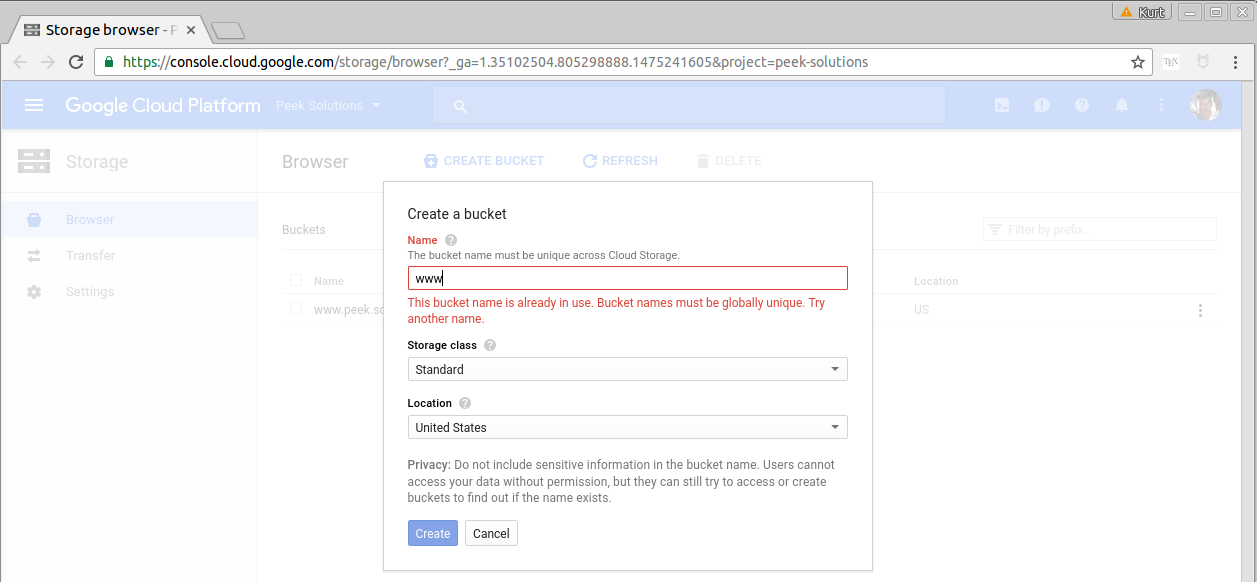Viewport: 1257px width, 582px height.
Task: Tick the select-all buckets checkbox
Action: pos(296,280)
